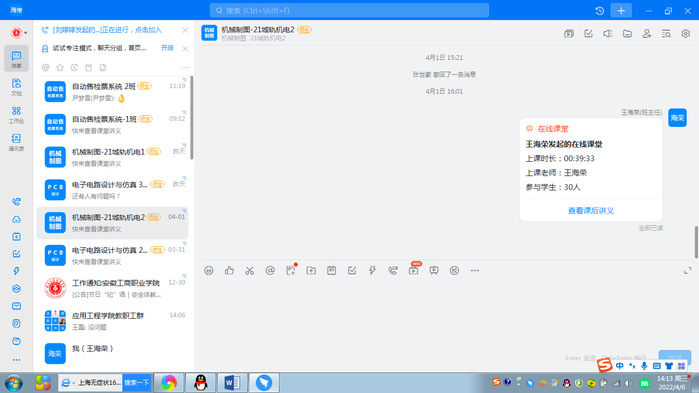Open chat 电子电路设计与仿真 2
This screenshot has width=699, height=393.
[112, 255]
